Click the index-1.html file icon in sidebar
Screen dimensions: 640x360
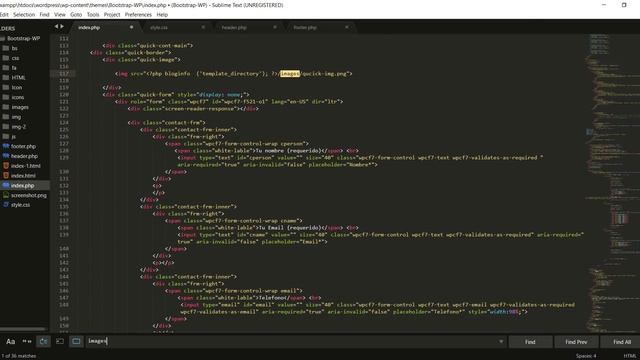click(6, 166)
